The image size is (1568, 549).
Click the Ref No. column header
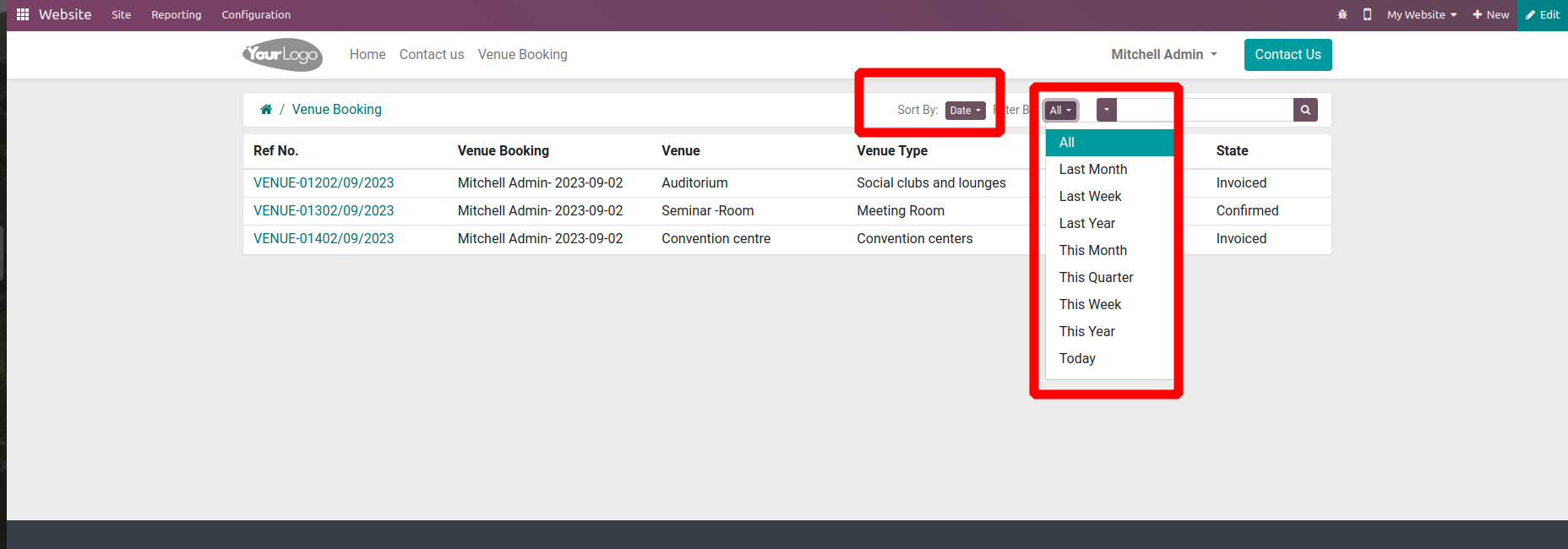(276, 150)
